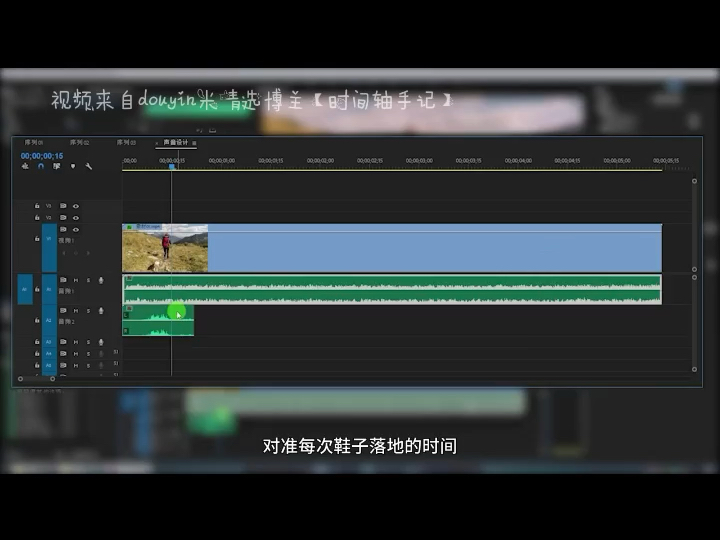
Task: Click ruler at 00;00;04;00 mark
Action: click(518, 161)
